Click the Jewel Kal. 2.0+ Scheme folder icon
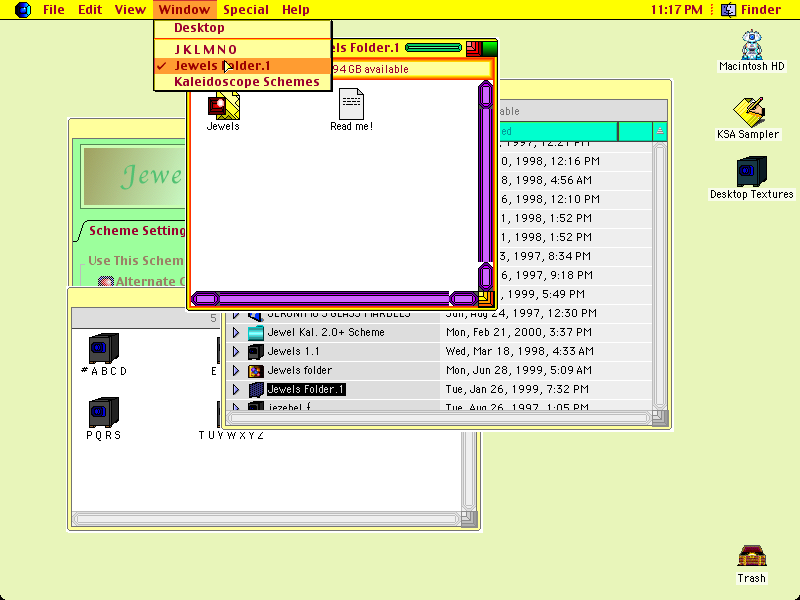Viewport: 800px width, 600px height. tap(256, 333)
